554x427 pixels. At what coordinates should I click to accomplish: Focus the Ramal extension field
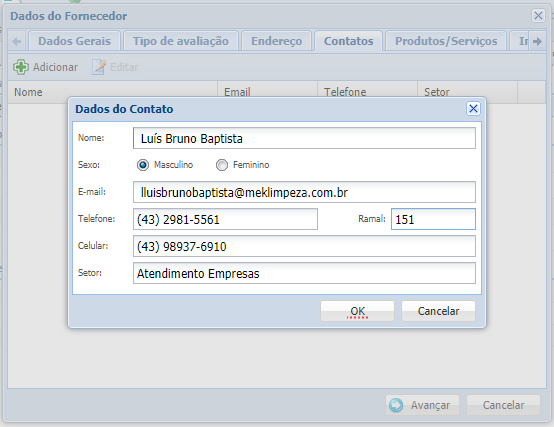[x=433, y=219]
